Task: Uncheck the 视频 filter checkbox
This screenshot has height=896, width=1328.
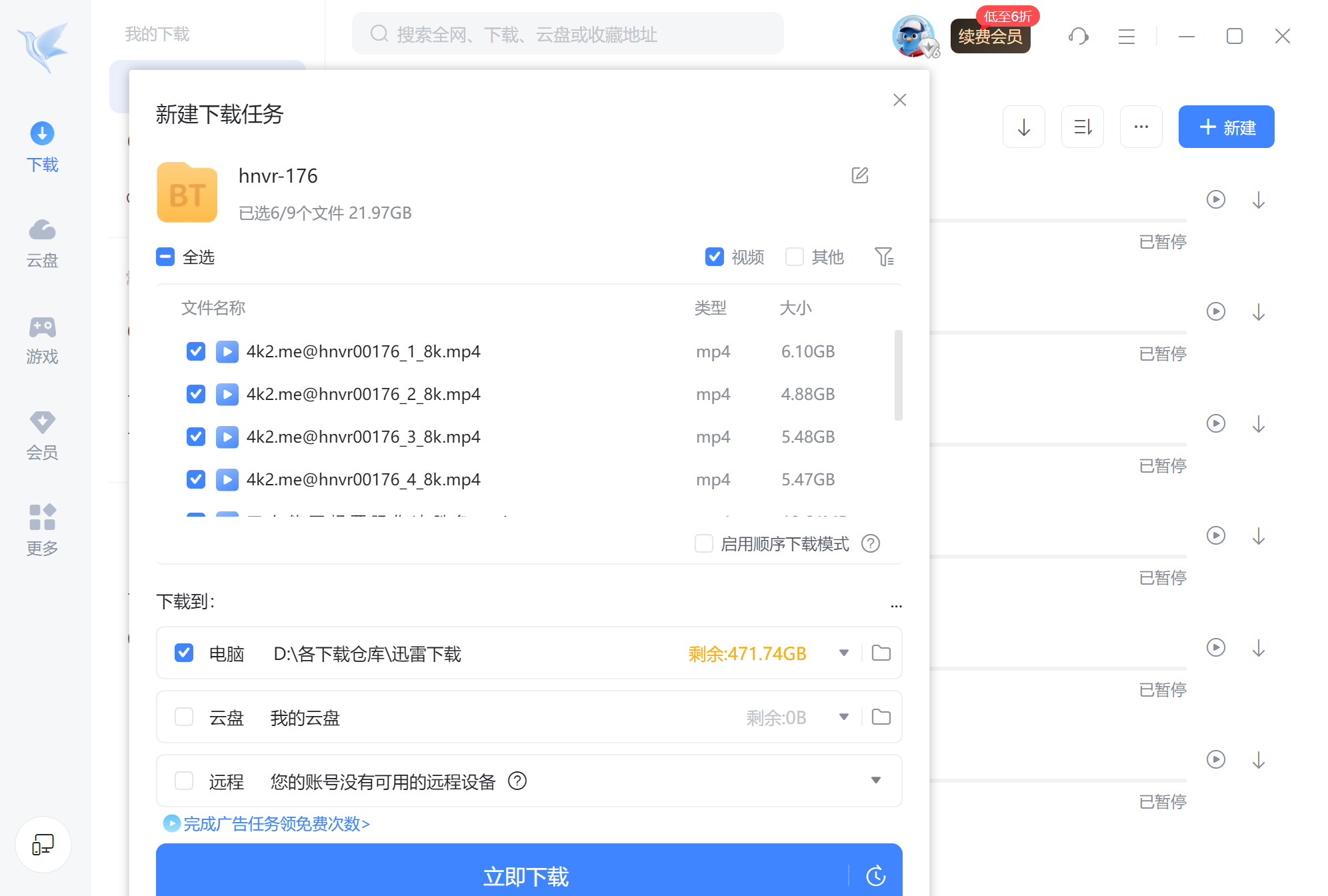Action: (x=715, y=257)
